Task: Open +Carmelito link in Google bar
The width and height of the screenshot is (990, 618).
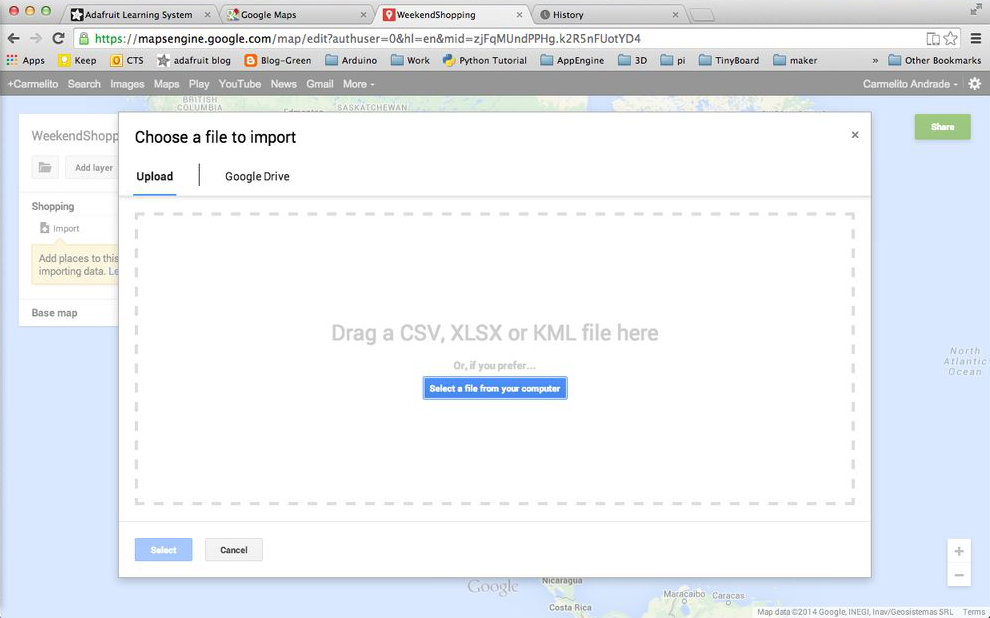Action: (x=33, y=84)
